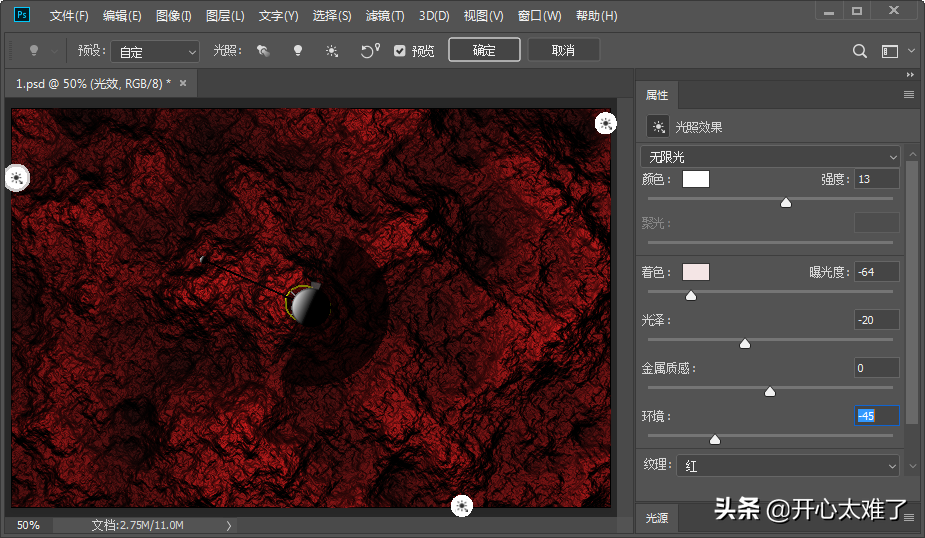
Task: Expand the 无限光 light type dropdown
Action: tap(770, 157)
